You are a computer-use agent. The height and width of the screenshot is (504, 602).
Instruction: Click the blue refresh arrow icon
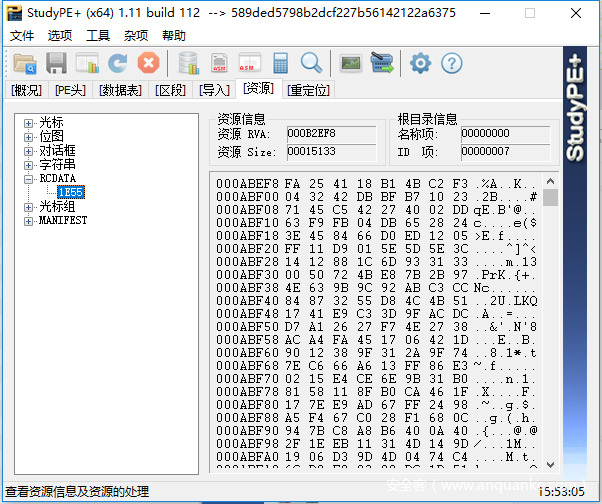point(117,64)
